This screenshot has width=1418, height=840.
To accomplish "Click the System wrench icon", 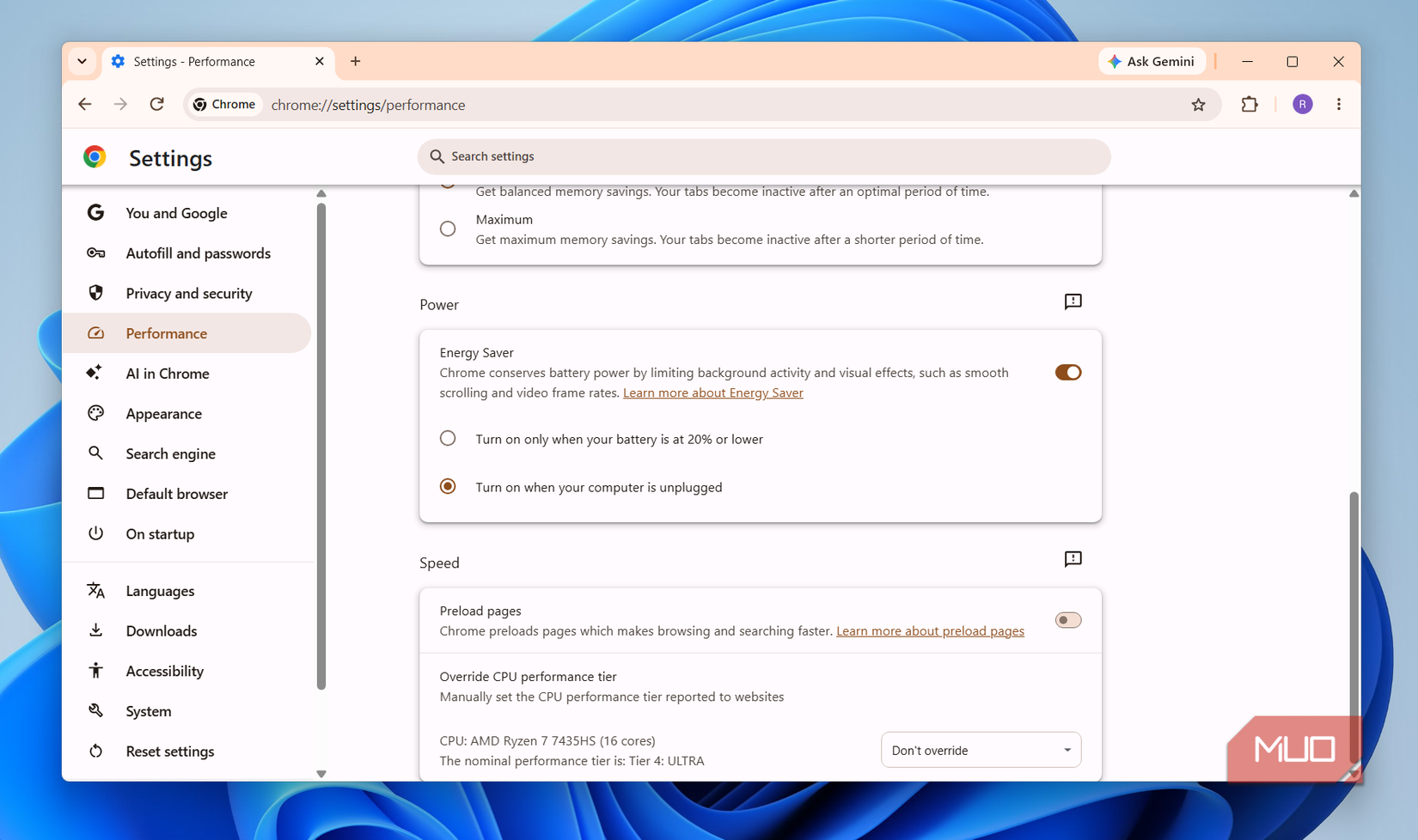I will click(x=95, y=710).
